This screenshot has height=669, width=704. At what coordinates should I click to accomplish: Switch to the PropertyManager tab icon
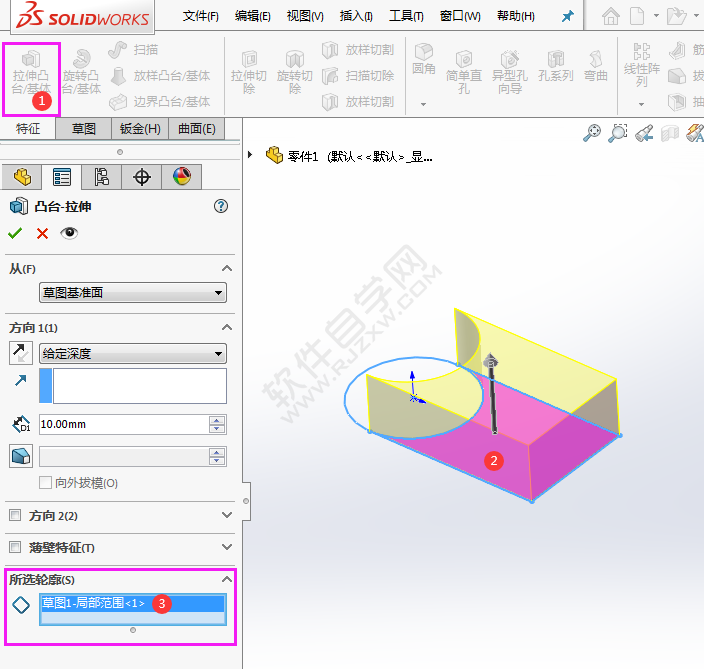[62, 177]
